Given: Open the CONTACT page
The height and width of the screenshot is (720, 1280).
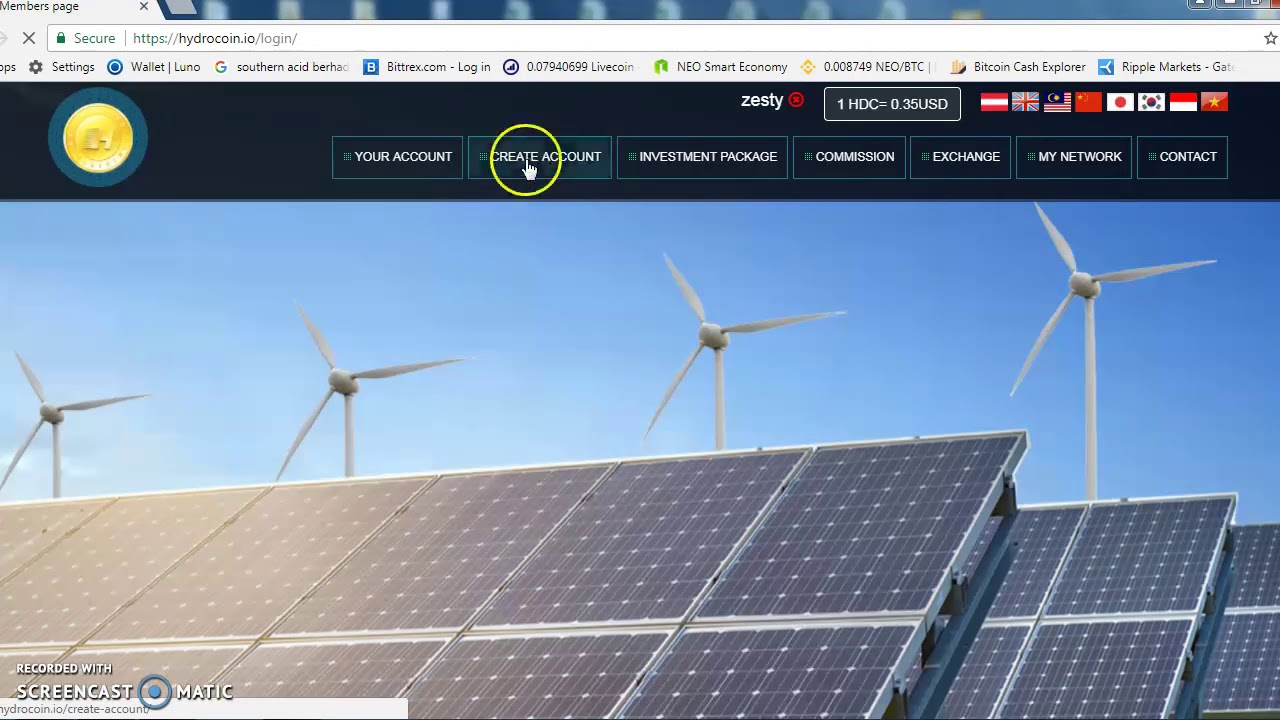Looking at the screenshot, I should pos(1182,157).
